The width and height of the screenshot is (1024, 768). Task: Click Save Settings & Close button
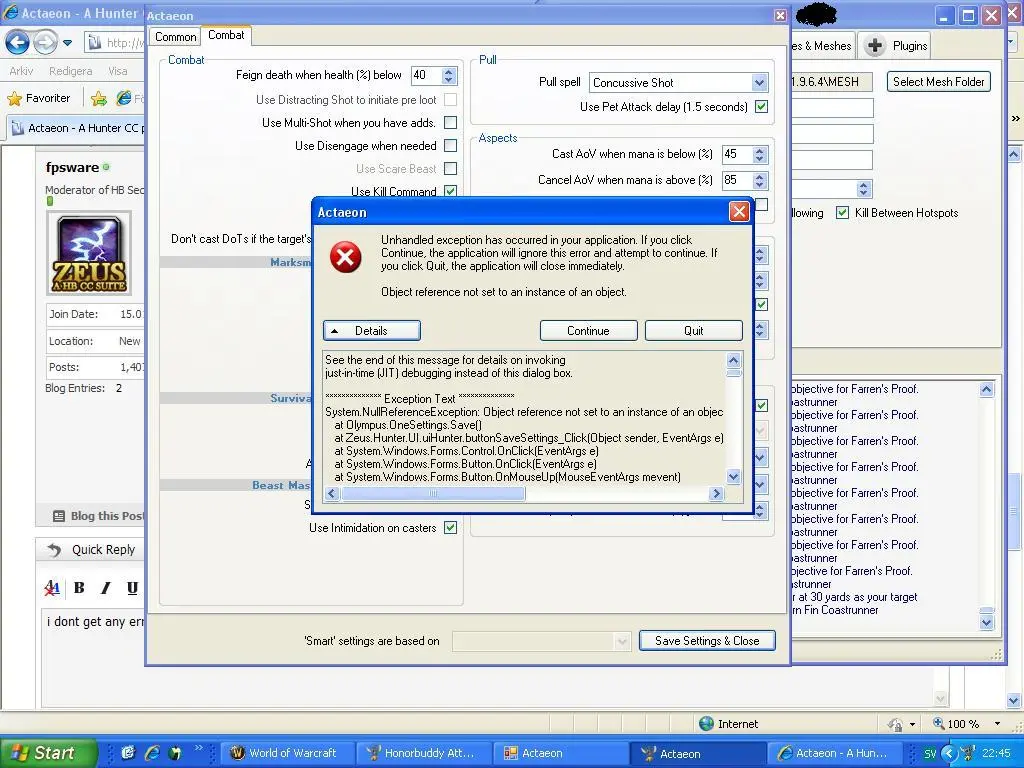point(706,641)
